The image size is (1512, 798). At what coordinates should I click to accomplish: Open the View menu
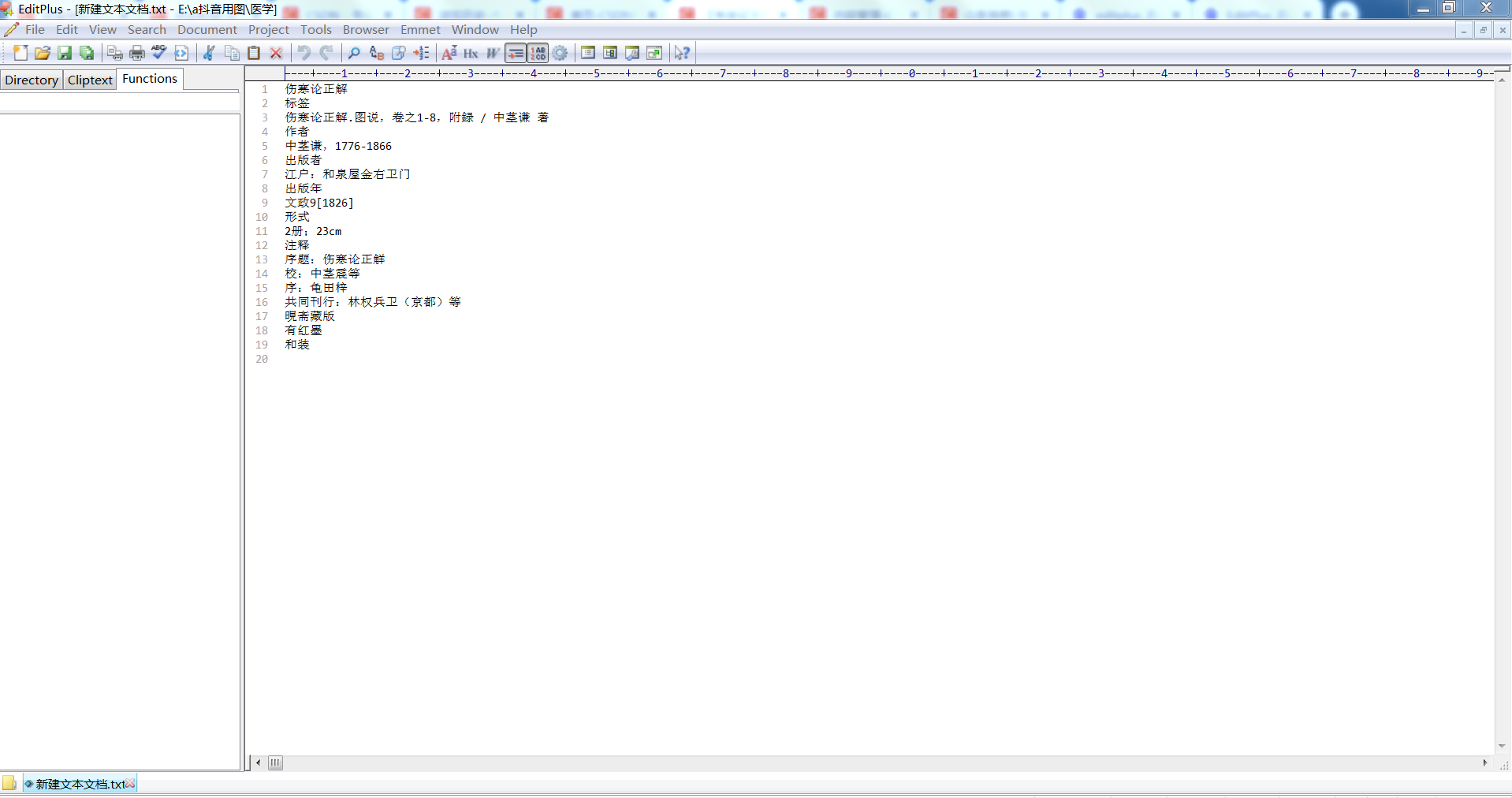[x=102, y=29]
